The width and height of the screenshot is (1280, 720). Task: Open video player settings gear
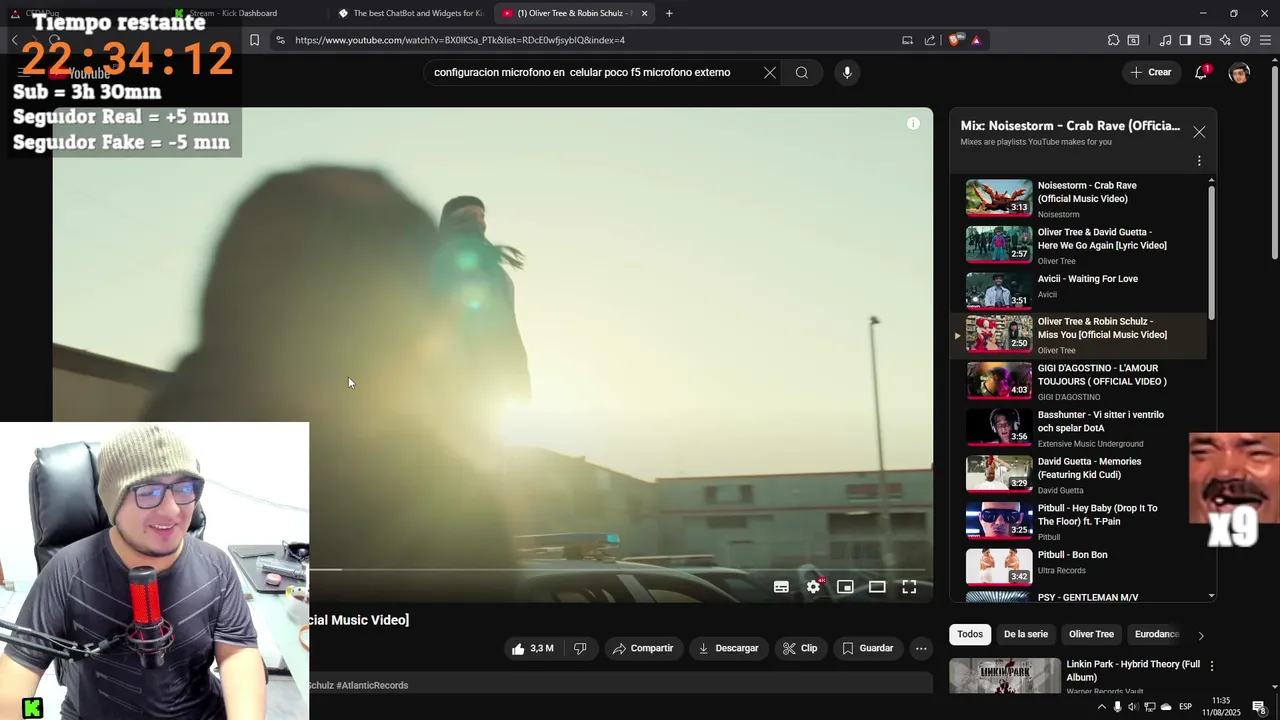[x=813, y=587]
